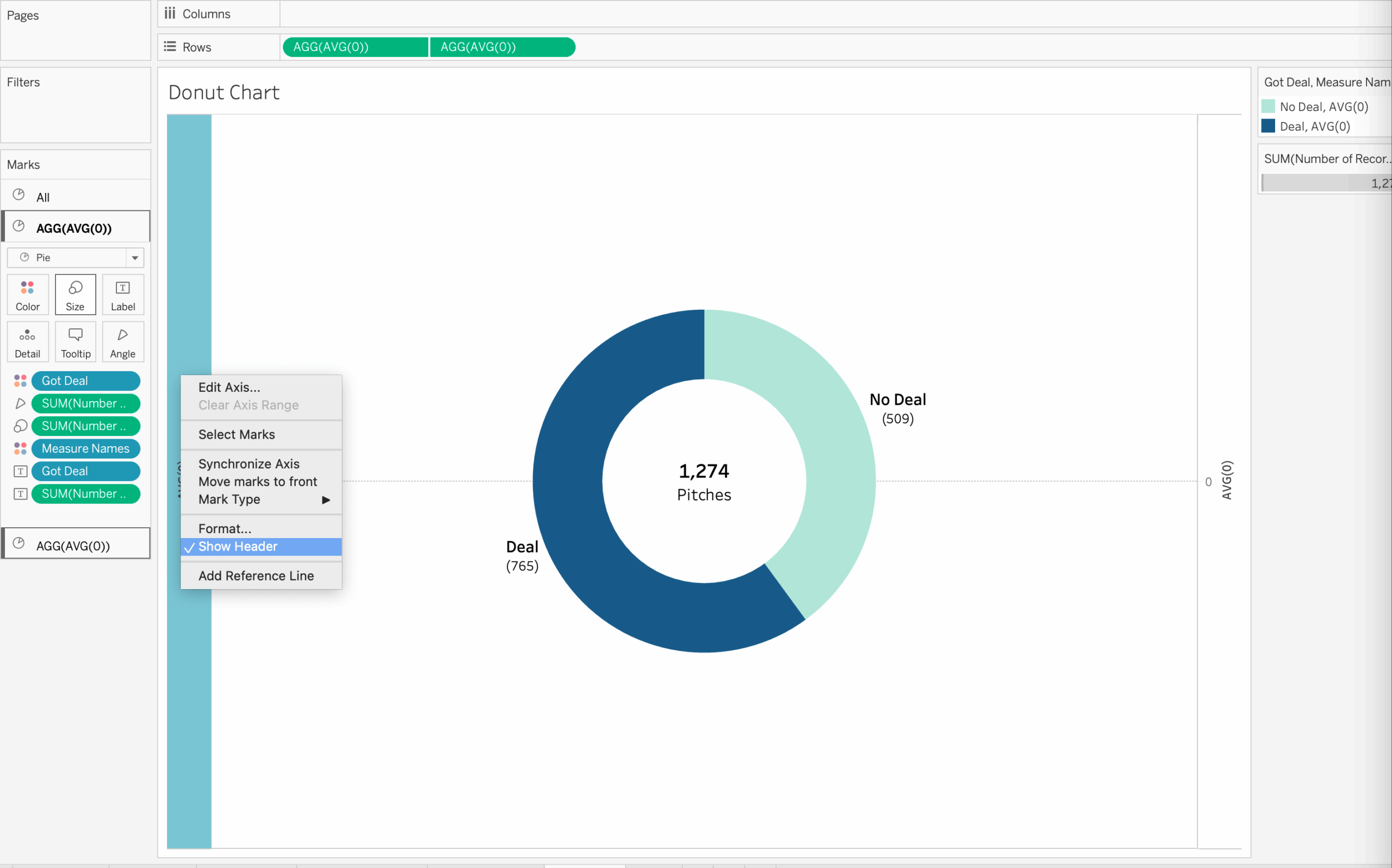Image resolution: width=1392 pixels, height=868 pixels.
Task: Click the Angle shelf icon
Action: tap(122, 341)
